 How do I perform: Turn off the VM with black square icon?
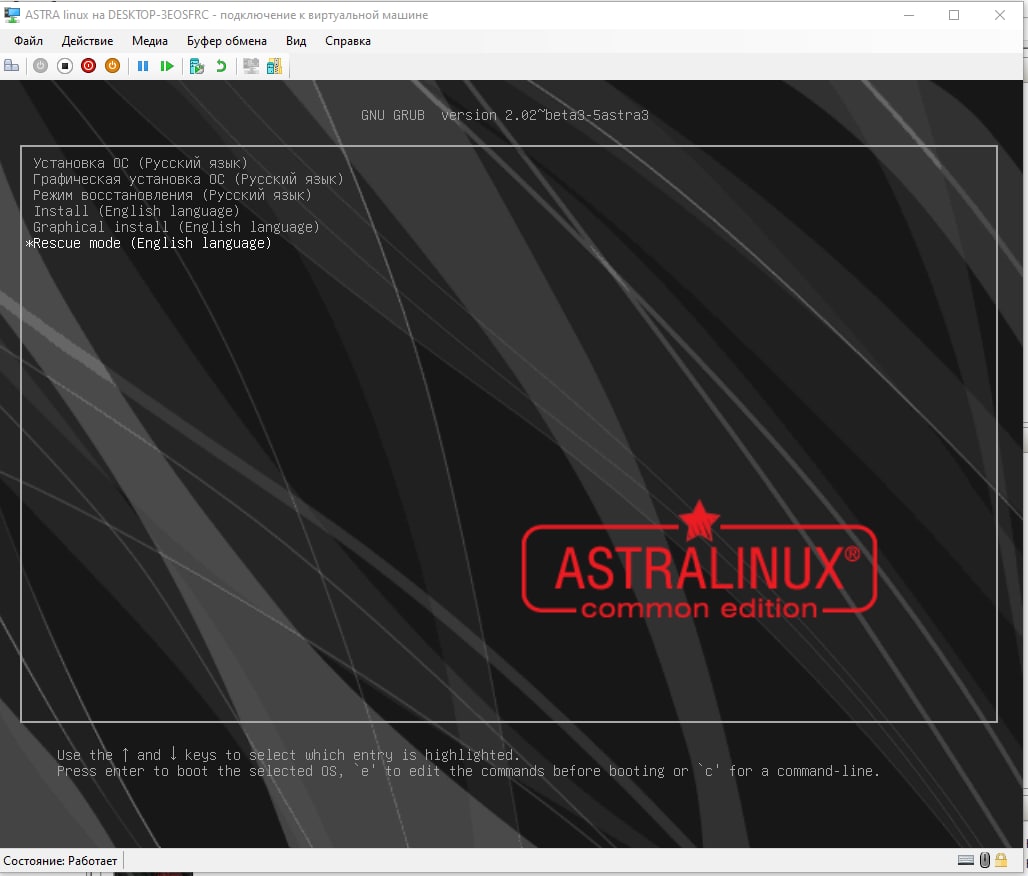click(x=64, y=66)
